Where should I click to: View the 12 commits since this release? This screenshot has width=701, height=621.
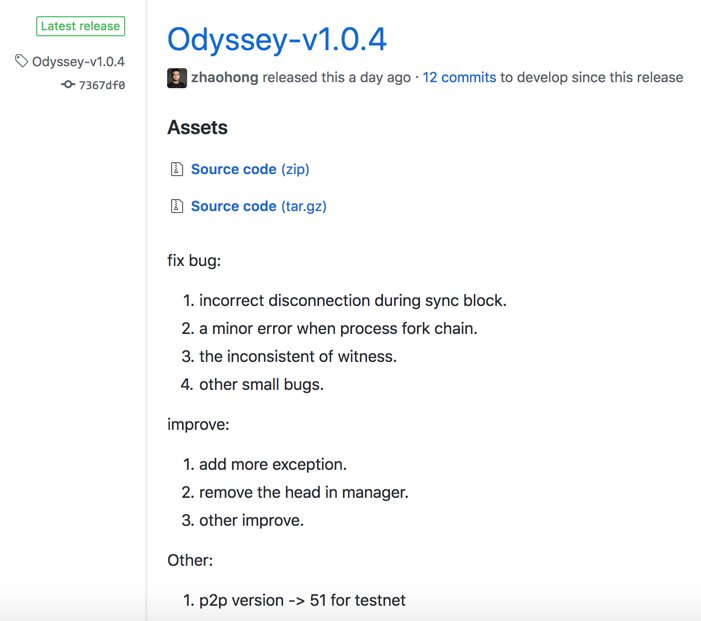459,77
